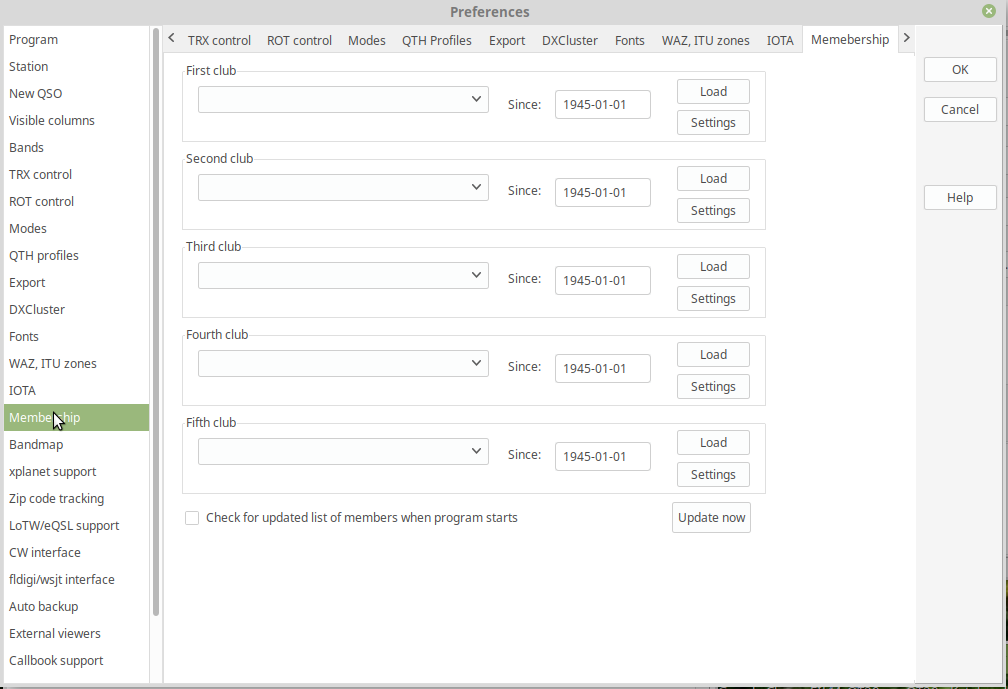This screenshot has height=689, width=1008.
Task: Open the Second club dropdown
Action: tap(343, 188)
